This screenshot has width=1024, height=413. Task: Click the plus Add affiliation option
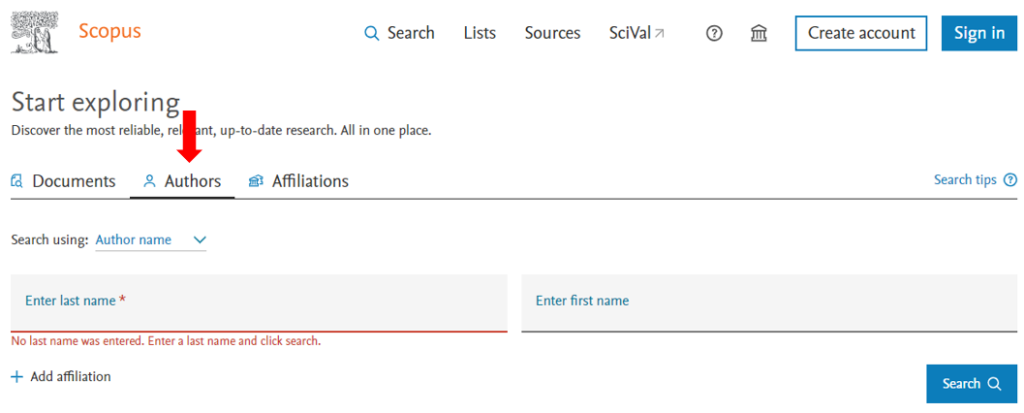point(61,377)
